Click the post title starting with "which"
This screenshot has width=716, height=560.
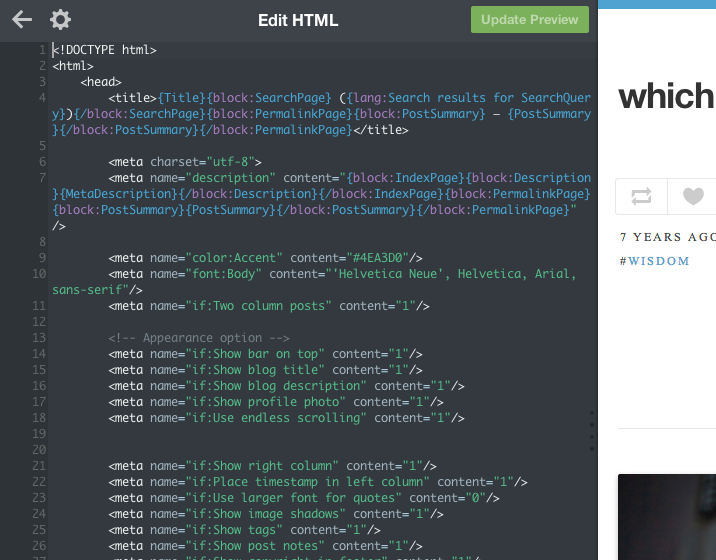(x=667, y=96)
